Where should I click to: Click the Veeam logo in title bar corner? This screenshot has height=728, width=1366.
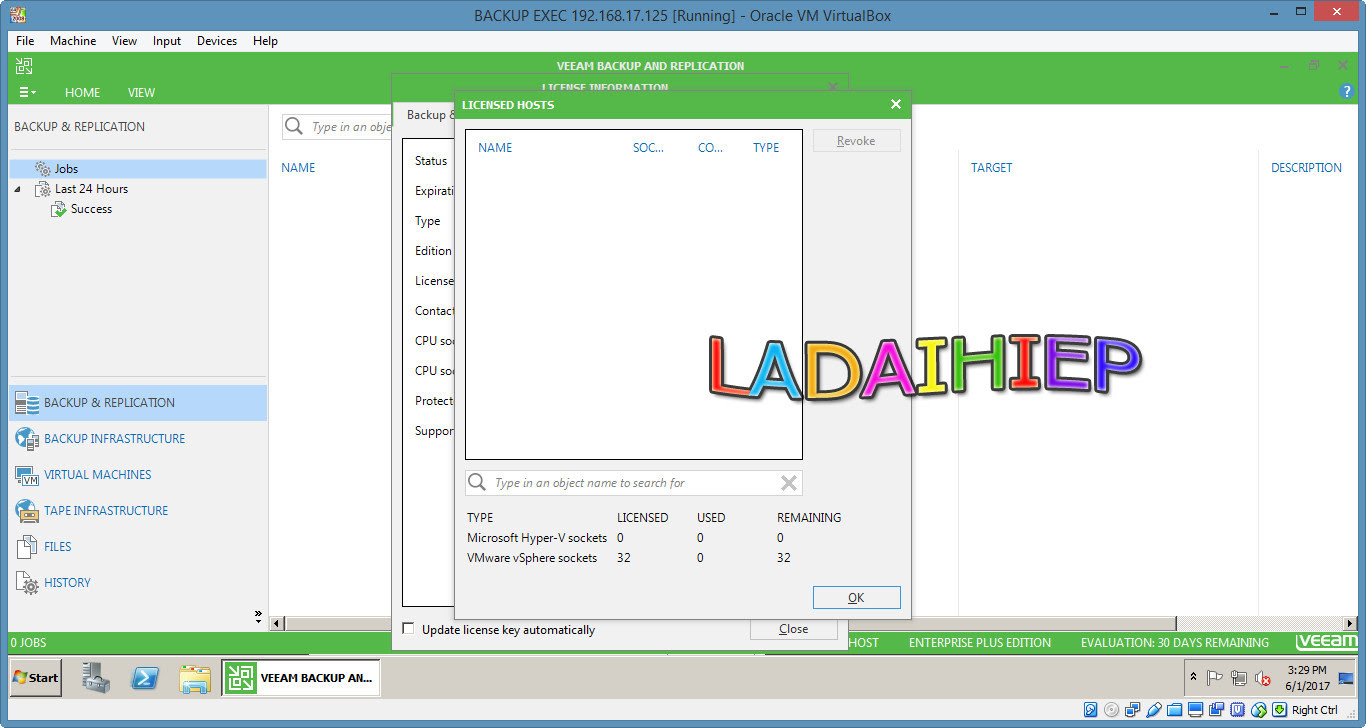(24, 66)
